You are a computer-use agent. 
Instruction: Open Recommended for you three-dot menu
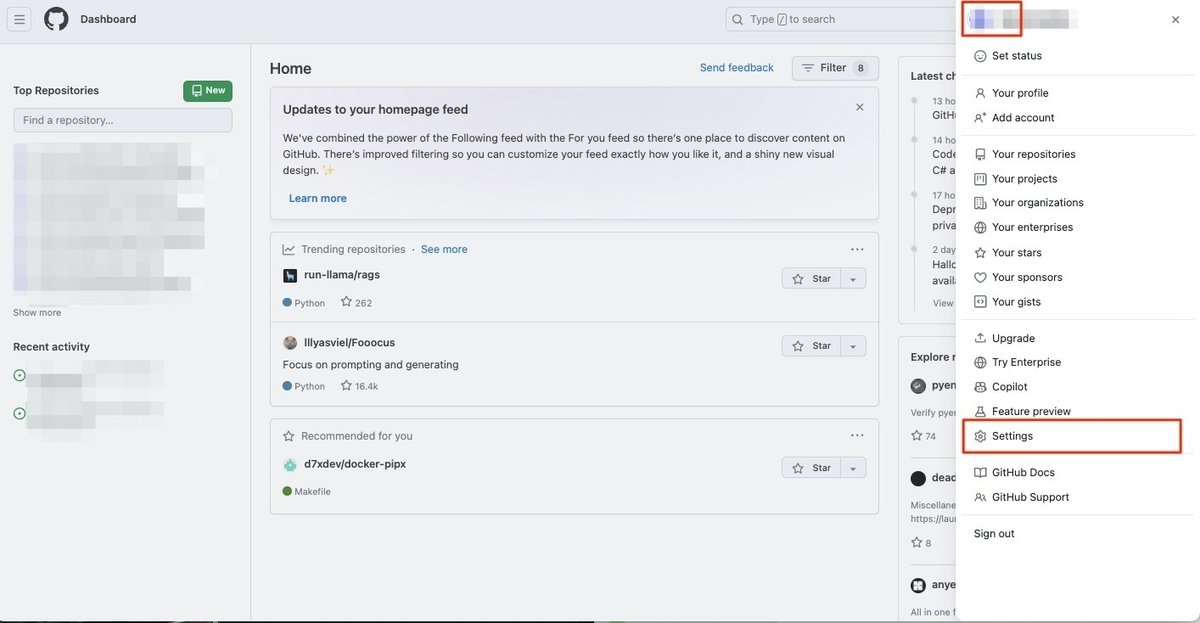(x=857, y=436)
